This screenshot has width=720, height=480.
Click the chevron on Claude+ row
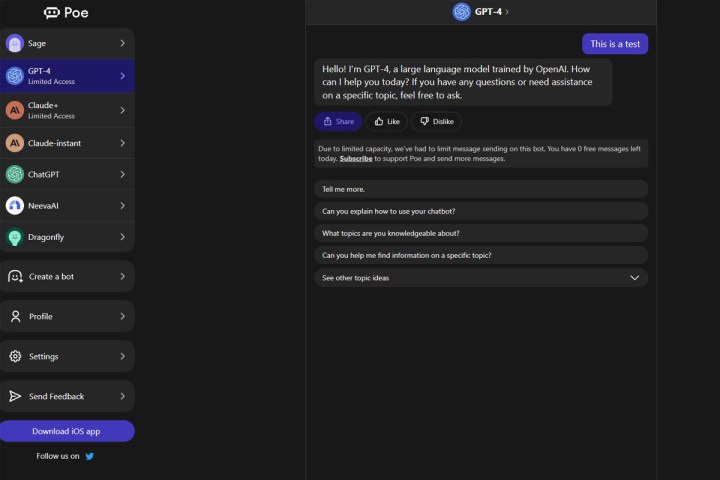pyautogui.click(x=123, y=110)
